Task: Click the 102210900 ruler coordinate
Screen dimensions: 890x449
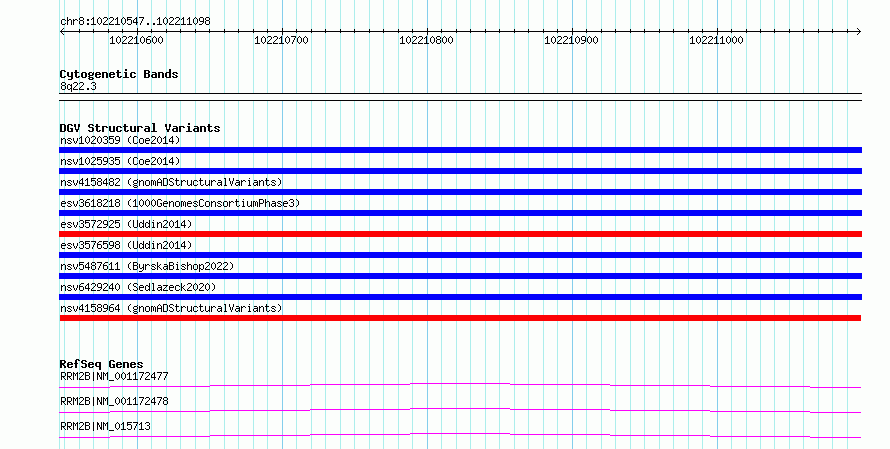Action: 572,40
